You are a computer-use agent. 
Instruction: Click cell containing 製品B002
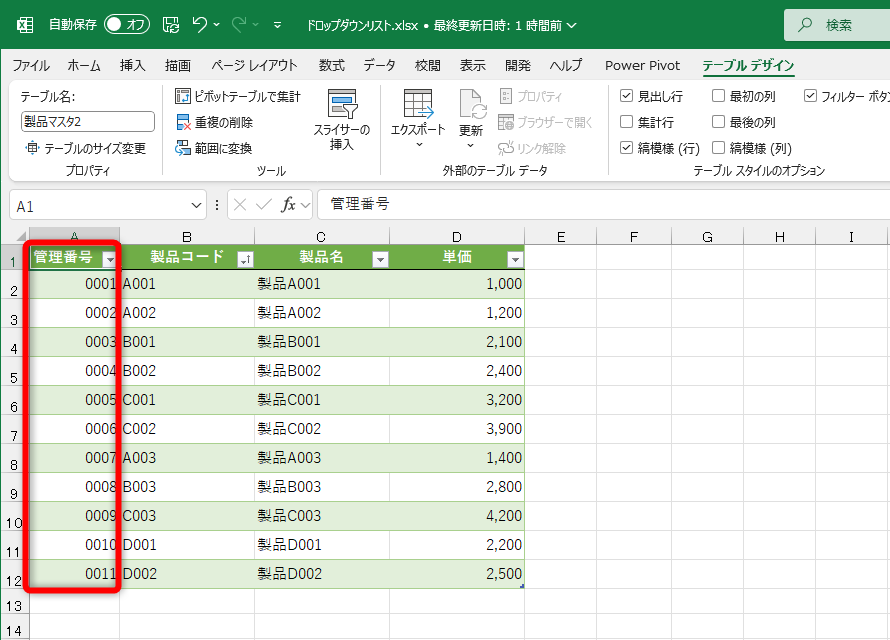tap(322, 371)
